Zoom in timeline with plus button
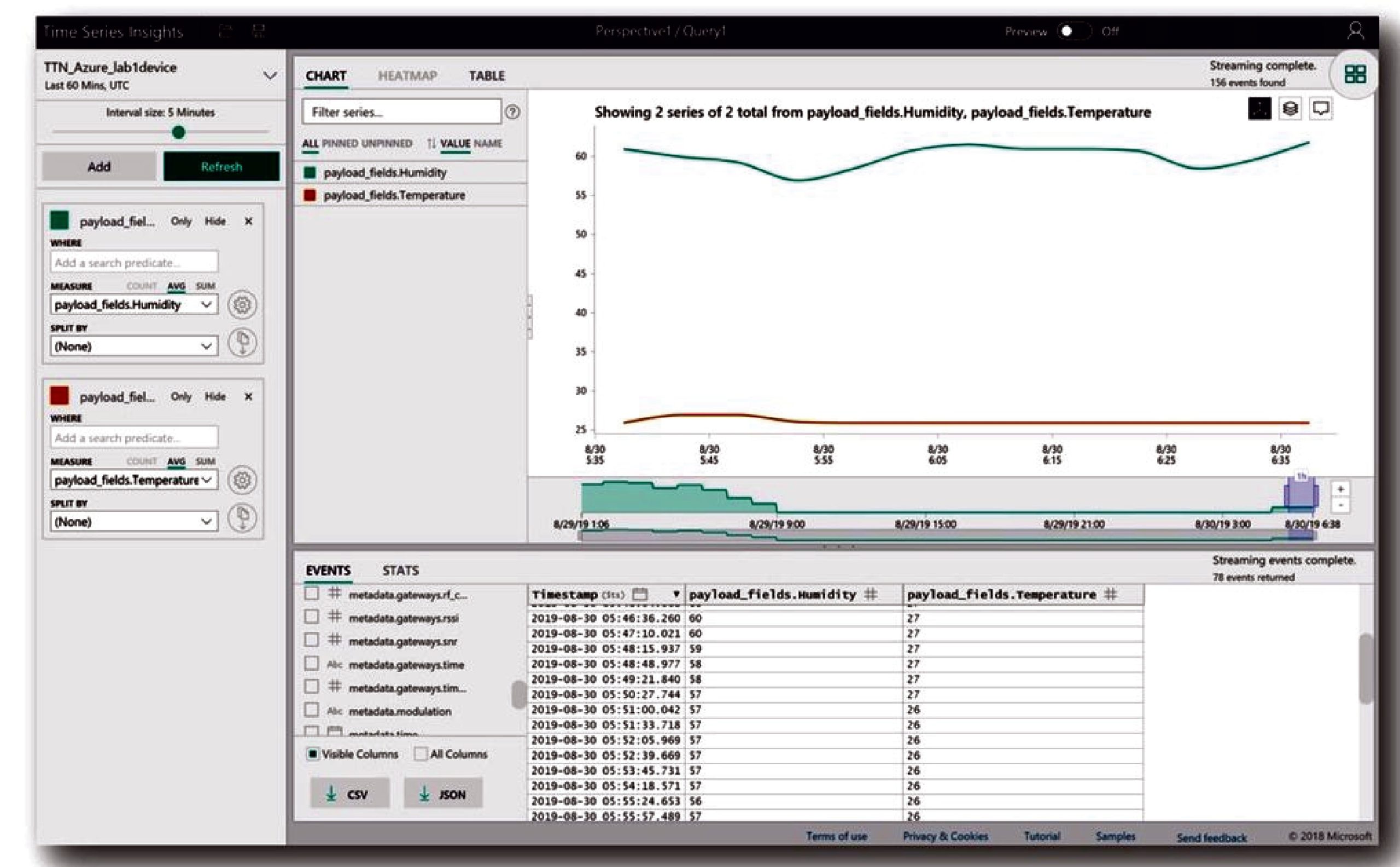This screenshot has height=867, width=1400. pyautogui.click(x=1340, y=489)
